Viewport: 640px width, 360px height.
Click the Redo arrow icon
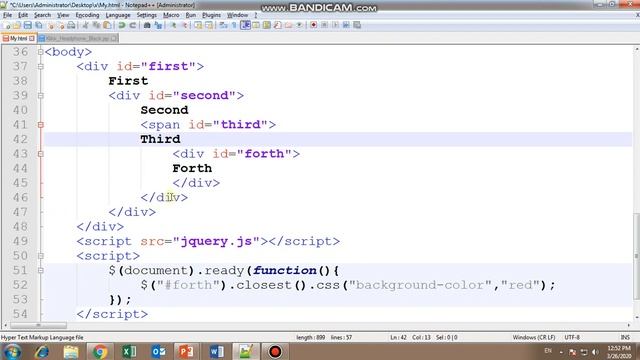(133, 25)
